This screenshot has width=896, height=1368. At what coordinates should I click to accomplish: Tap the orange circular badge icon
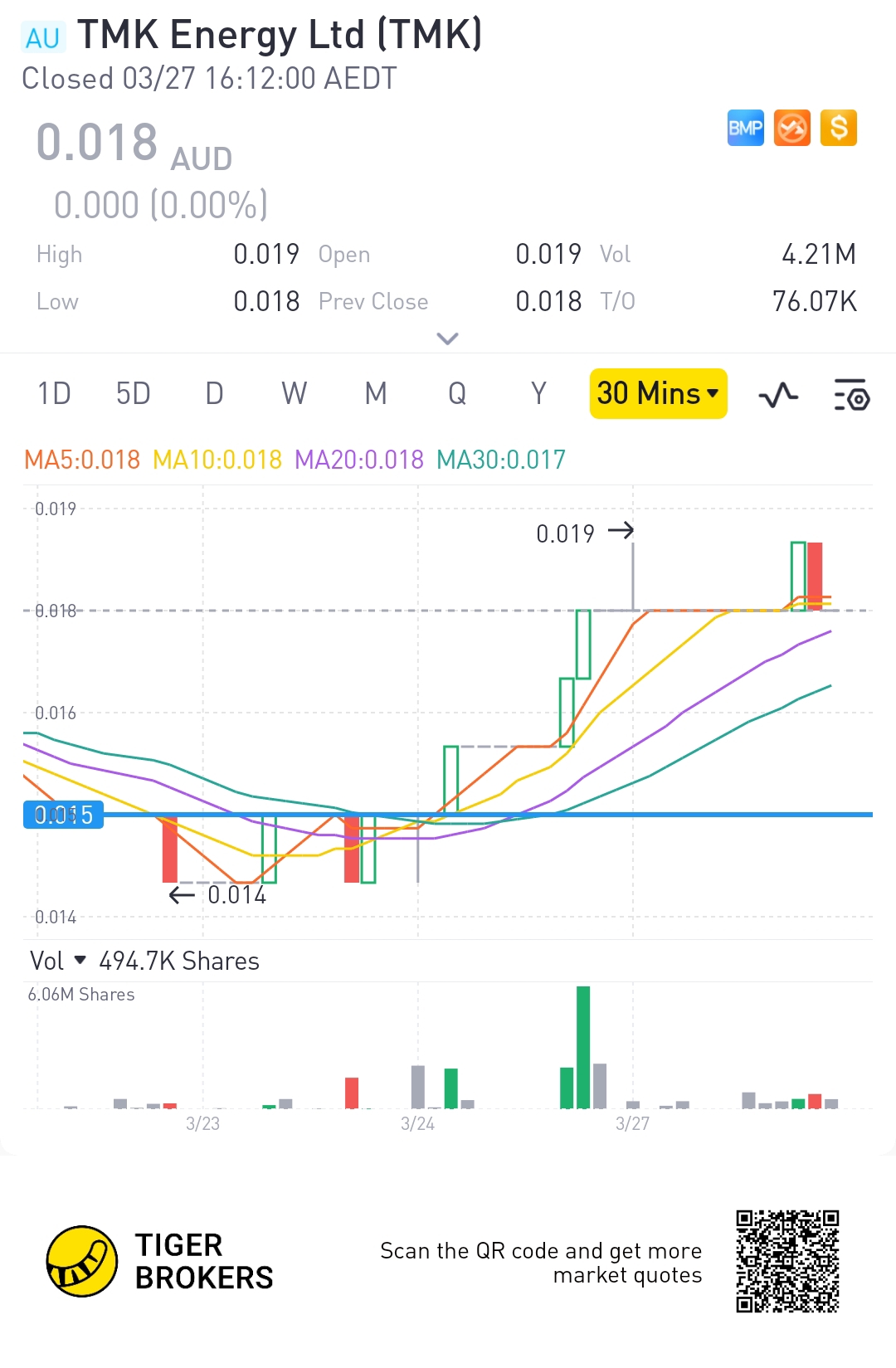coord(792,128)
